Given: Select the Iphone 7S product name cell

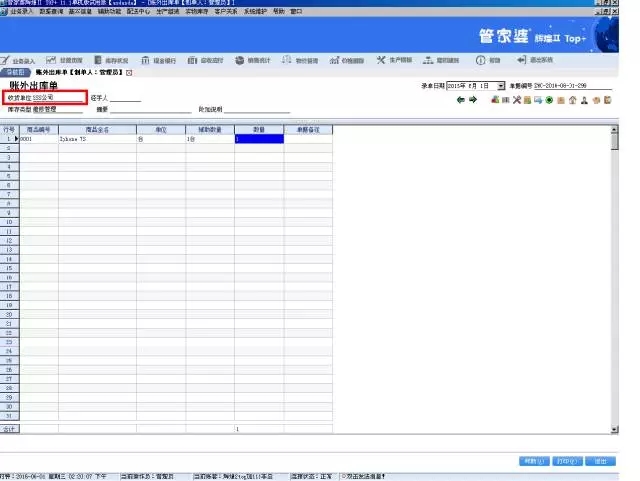Looking at the screenshot, I should (x=97, y=139).
